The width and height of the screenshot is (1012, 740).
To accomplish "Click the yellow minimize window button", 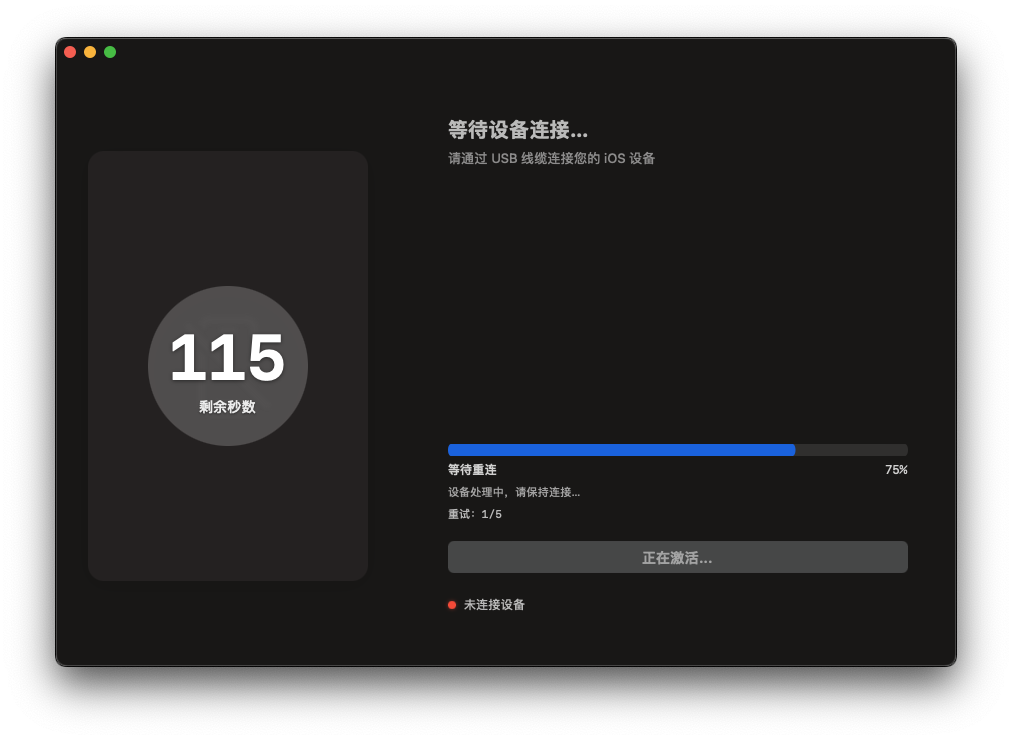I will click(90, 52).
